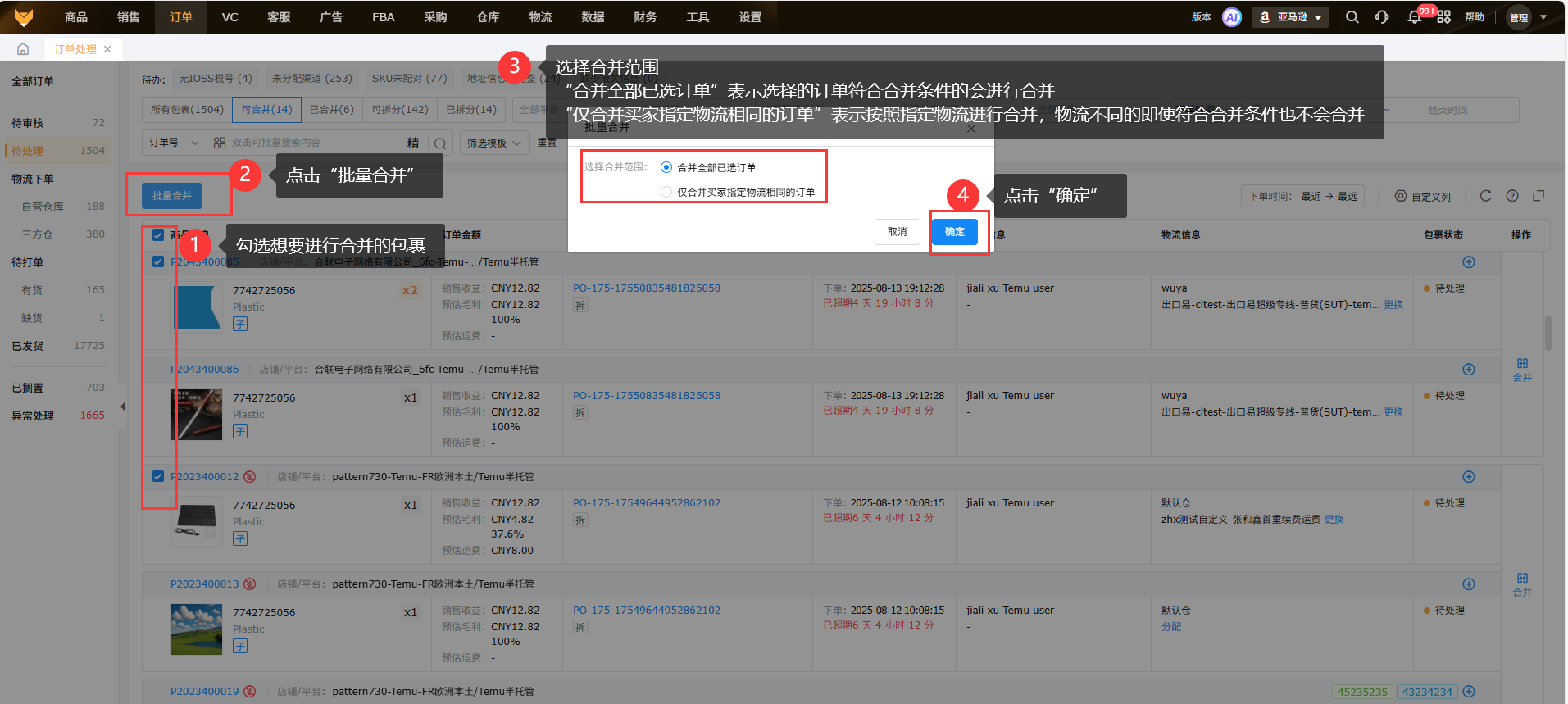Switch to the 可拆分(142) tab

[x=400, y=110]
